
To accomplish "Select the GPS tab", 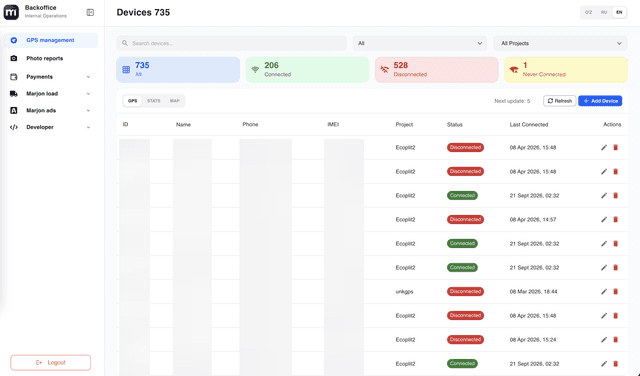I will tap(132, 101).
